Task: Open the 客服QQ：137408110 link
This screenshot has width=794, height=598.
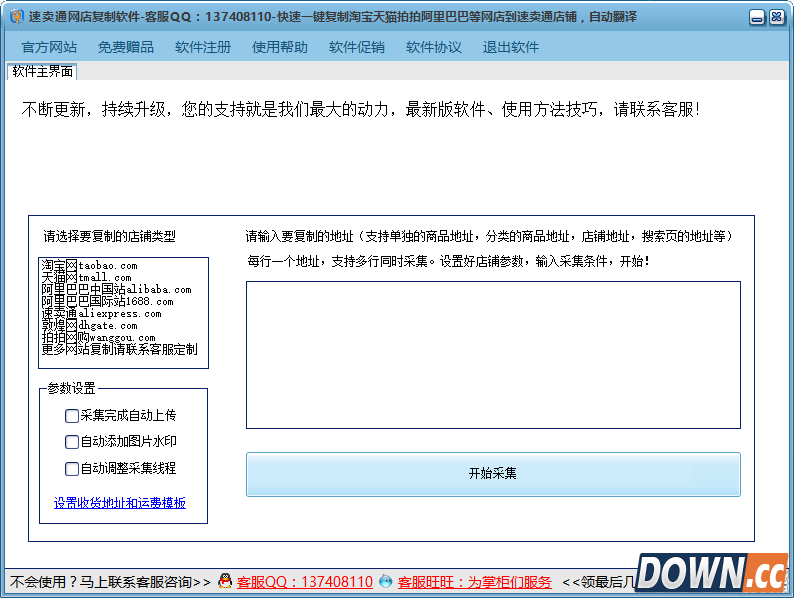Action: (x=305, y=582)
